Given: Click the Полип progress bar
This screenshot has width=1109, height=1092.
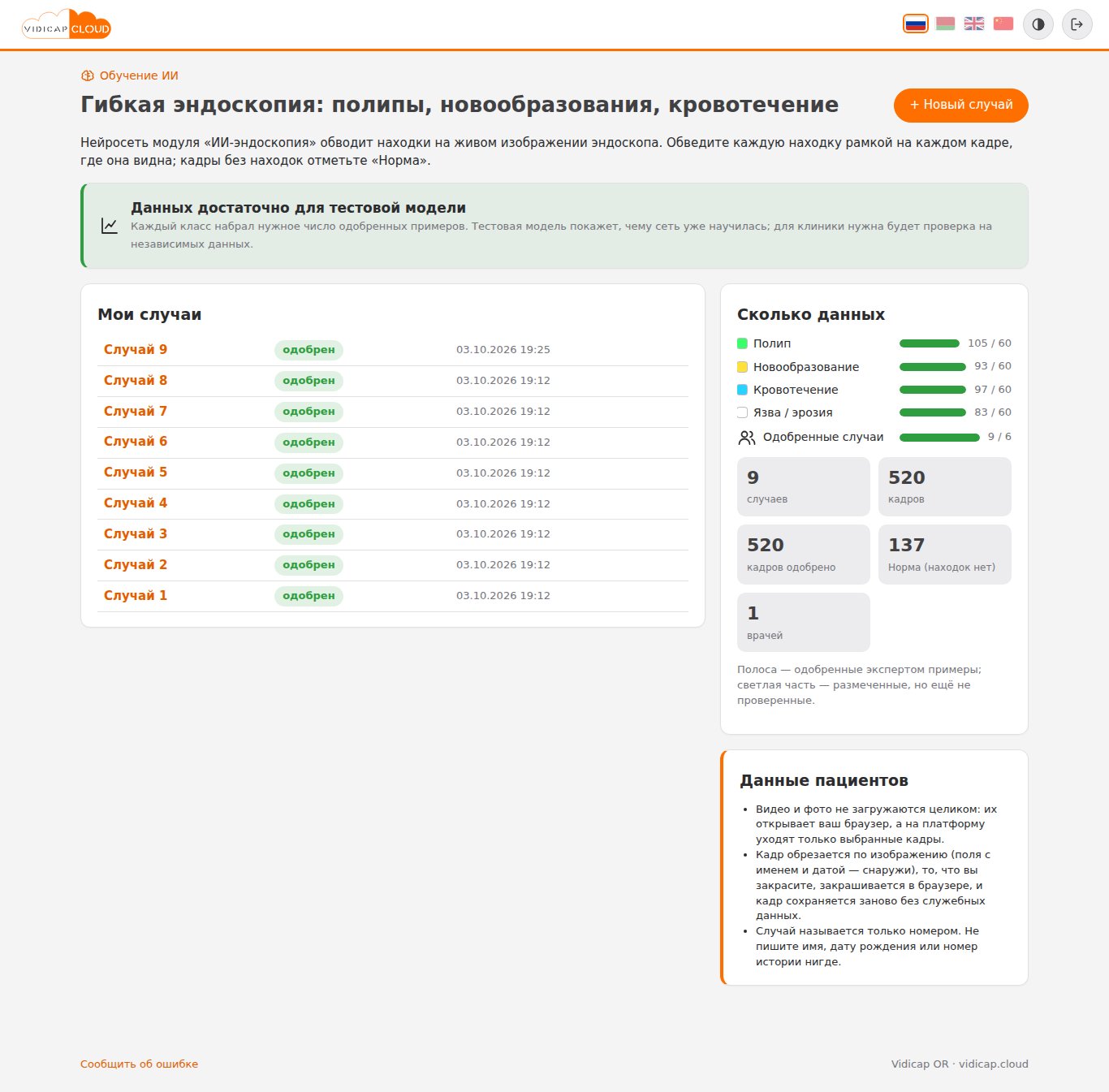Looking at the screenshot, I should (x=930, y=343).
